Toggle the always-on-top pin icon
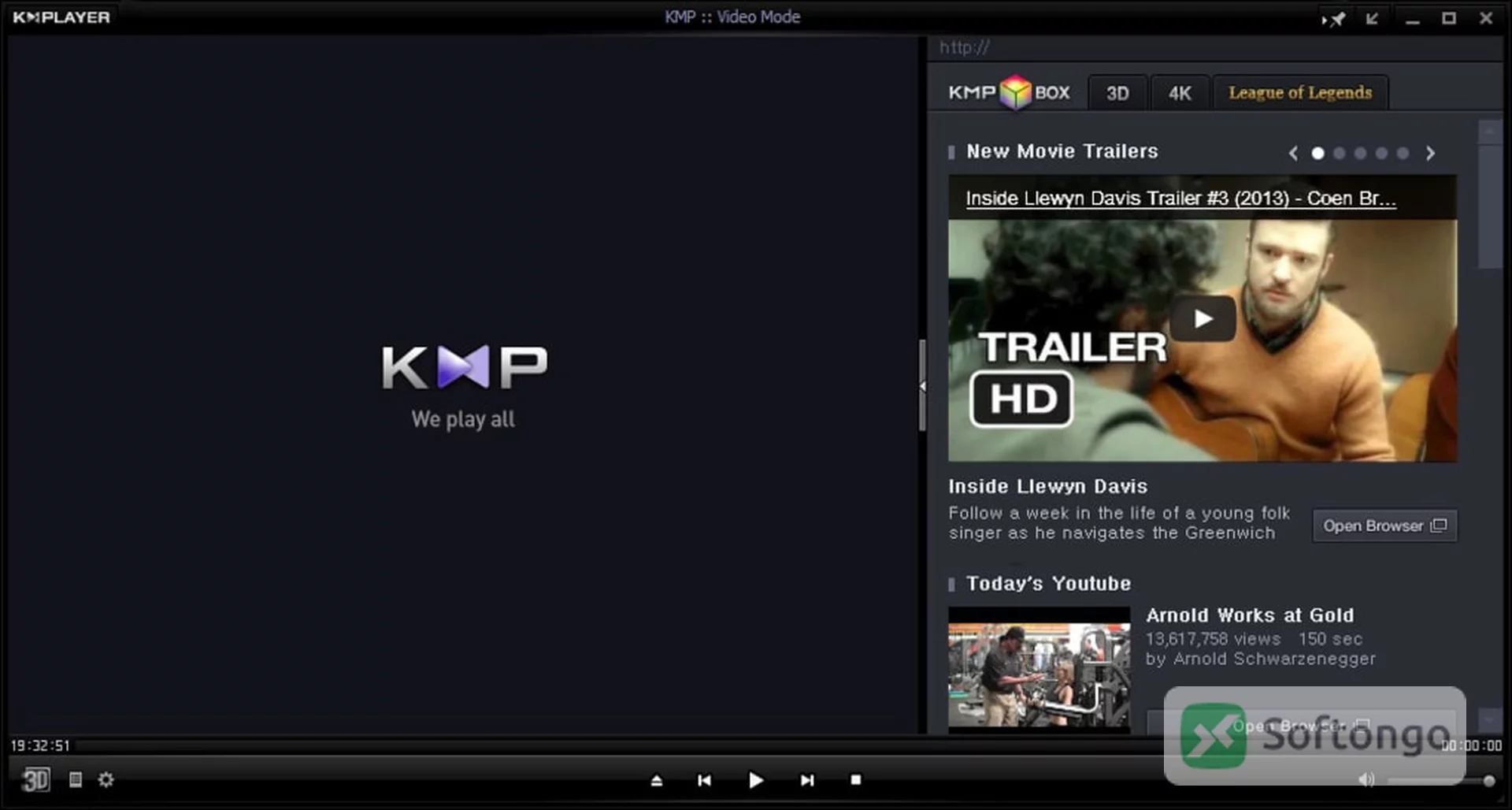Image resolution: width=1512 pixels, height=810 pixels. (1333, 18)
